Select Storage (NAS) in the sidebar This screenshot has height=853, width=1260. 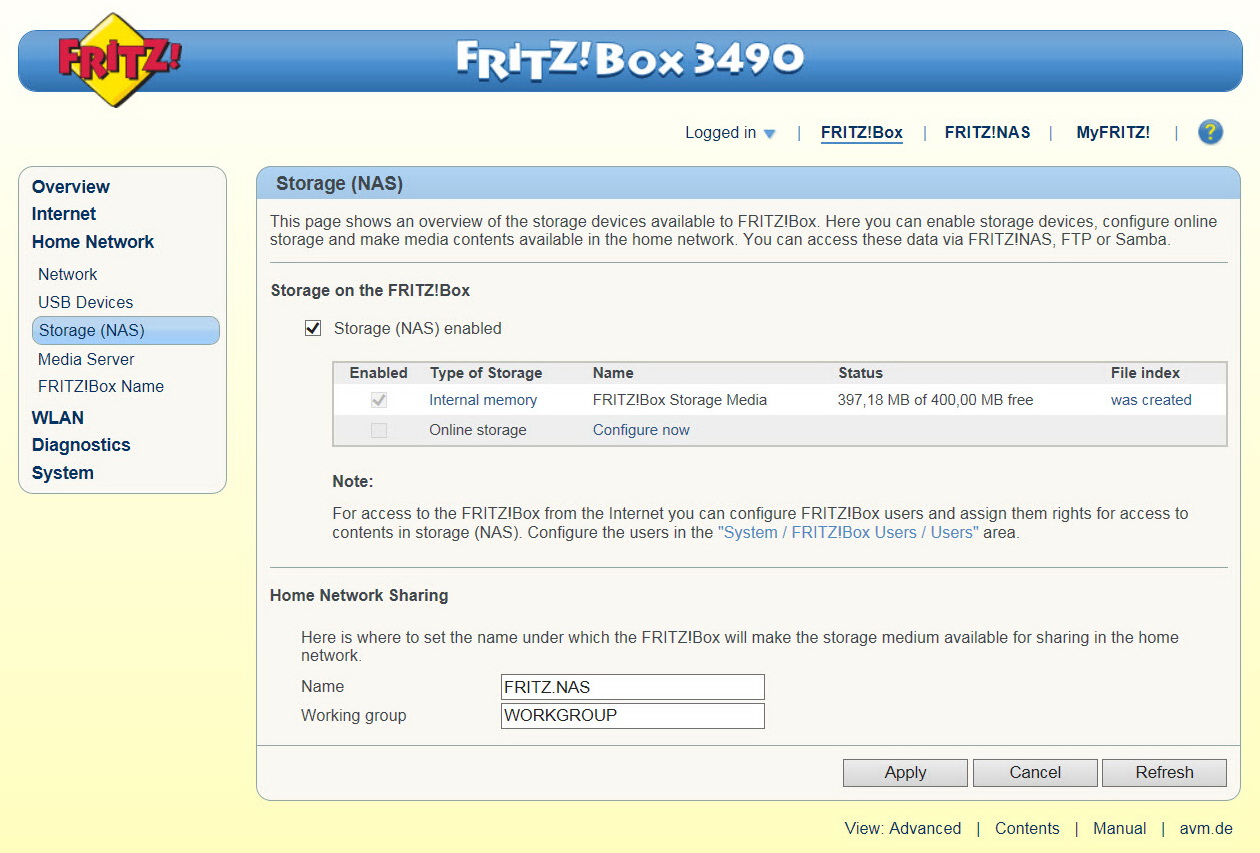(126, 330)
